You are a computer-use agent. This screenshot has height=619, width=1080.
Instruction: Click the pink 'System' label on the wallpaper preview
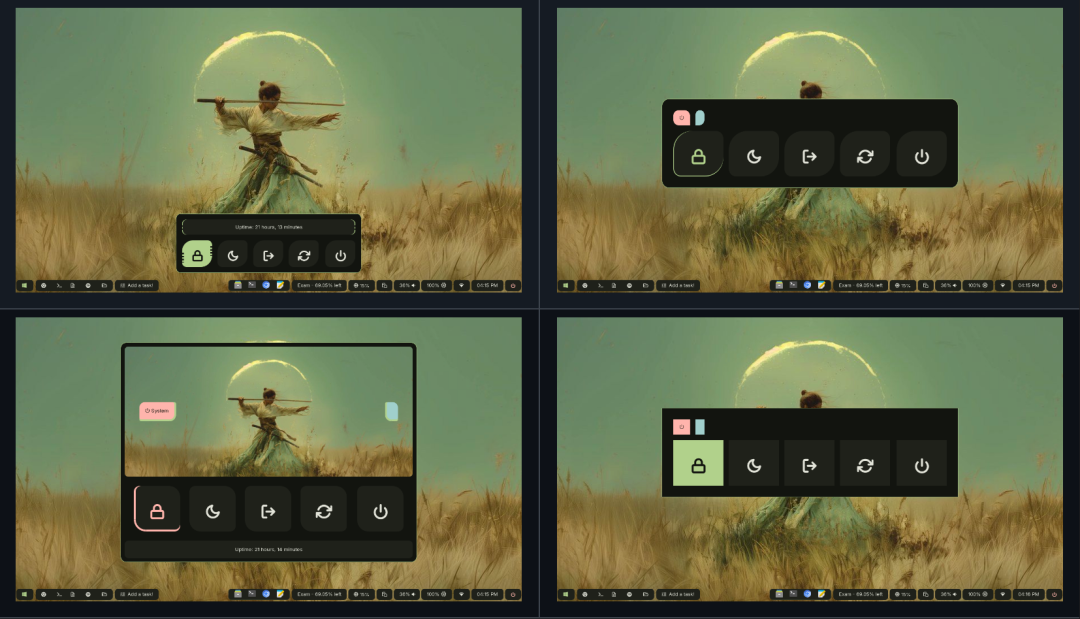coord(157,411)
